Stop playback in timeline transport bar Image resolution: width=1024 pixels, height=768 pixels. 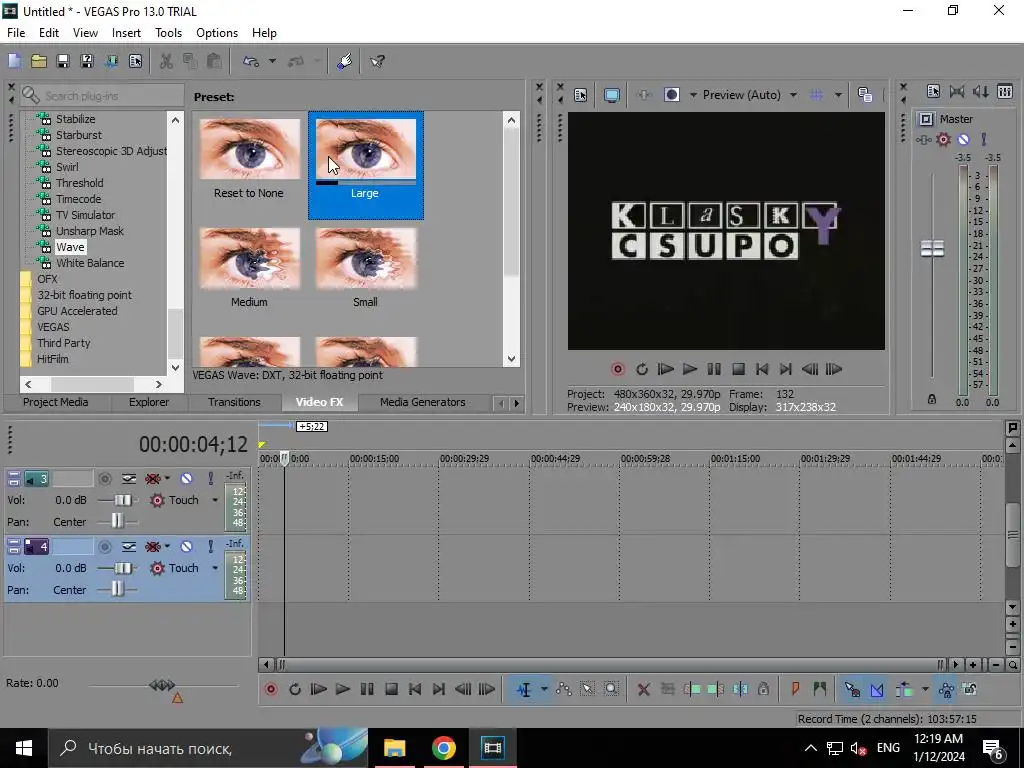coord(391,689)
